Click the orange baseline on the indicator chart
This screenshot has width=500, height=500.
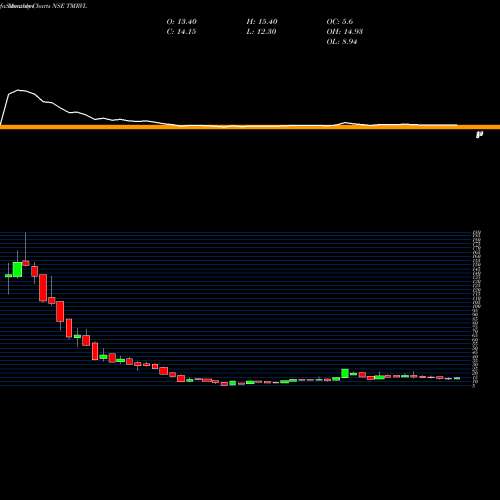250,127
